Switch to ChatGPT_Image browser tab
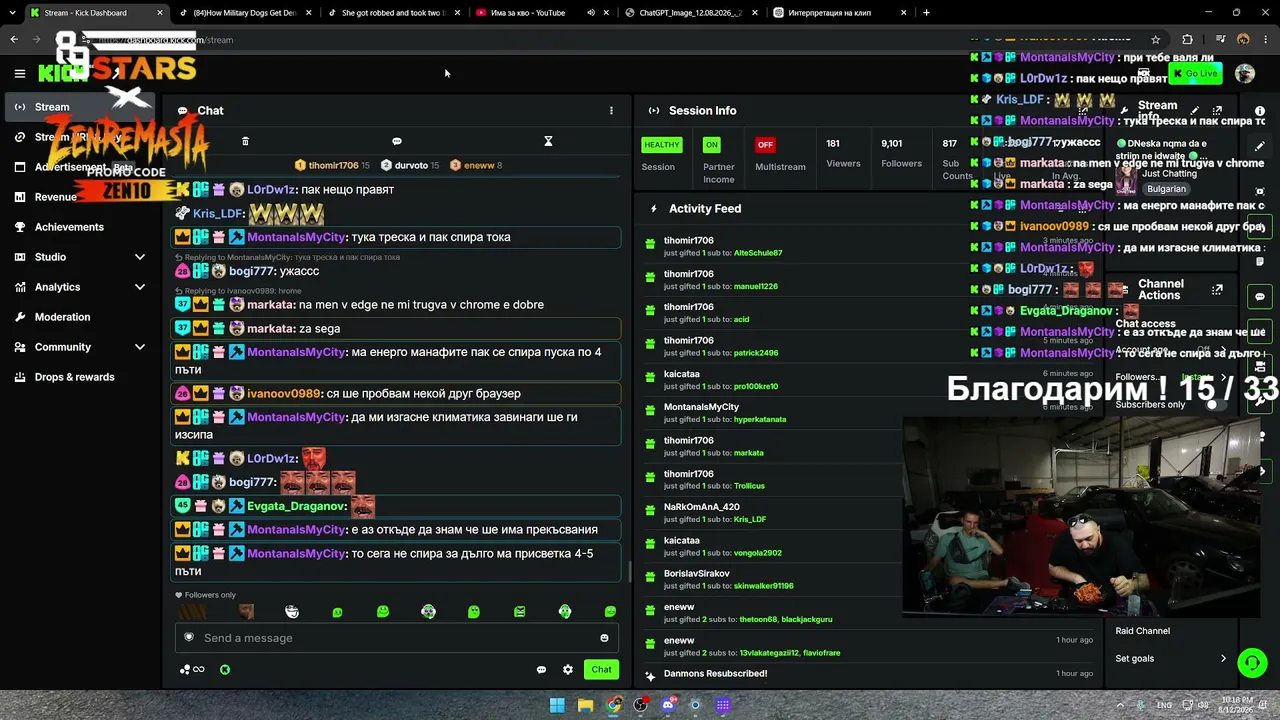The width and height of the screenshot is (1280, 720). click(692, 13)
